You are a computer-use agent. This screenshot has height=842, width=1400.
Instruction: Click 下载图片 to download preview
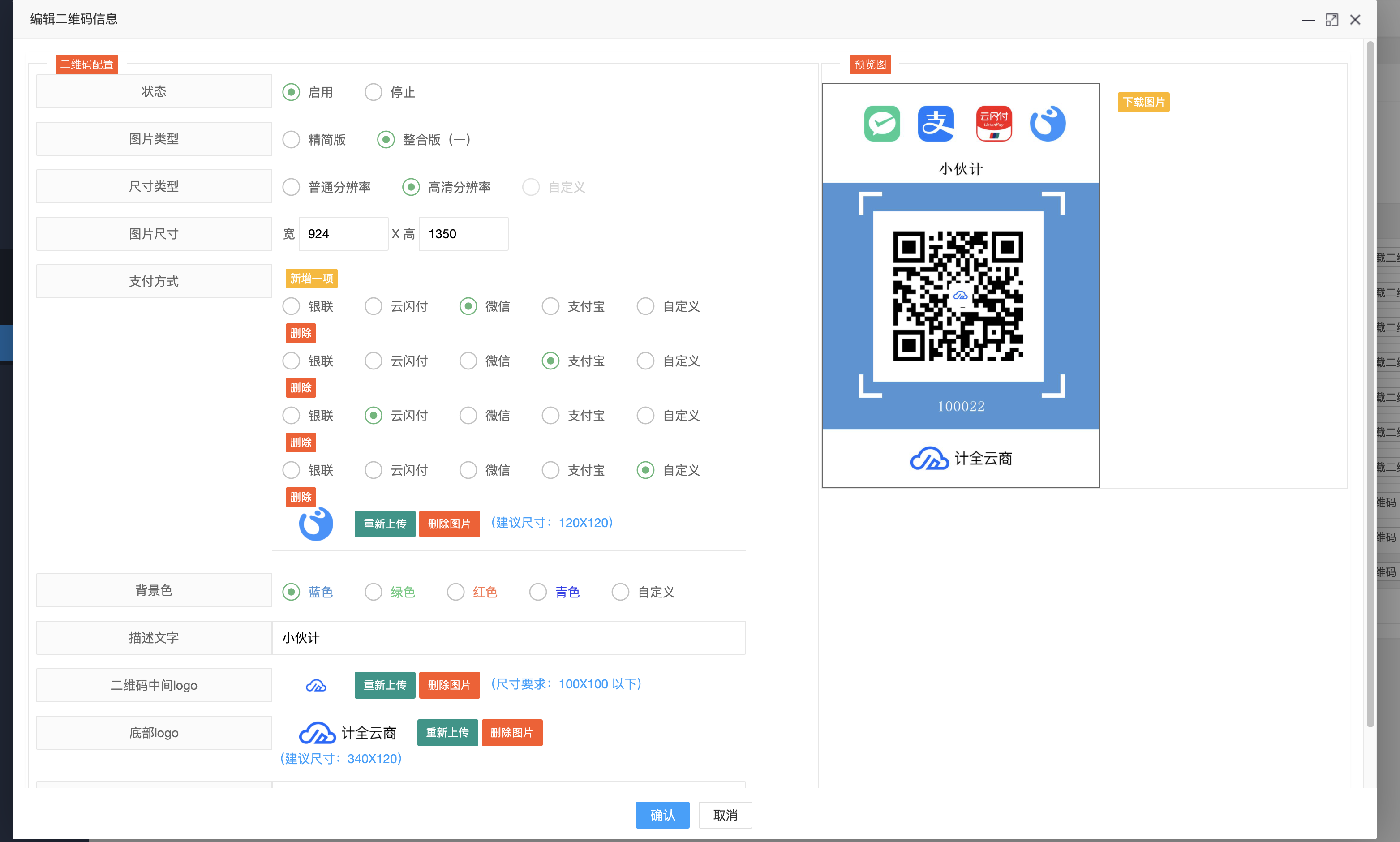(1143, 102)
